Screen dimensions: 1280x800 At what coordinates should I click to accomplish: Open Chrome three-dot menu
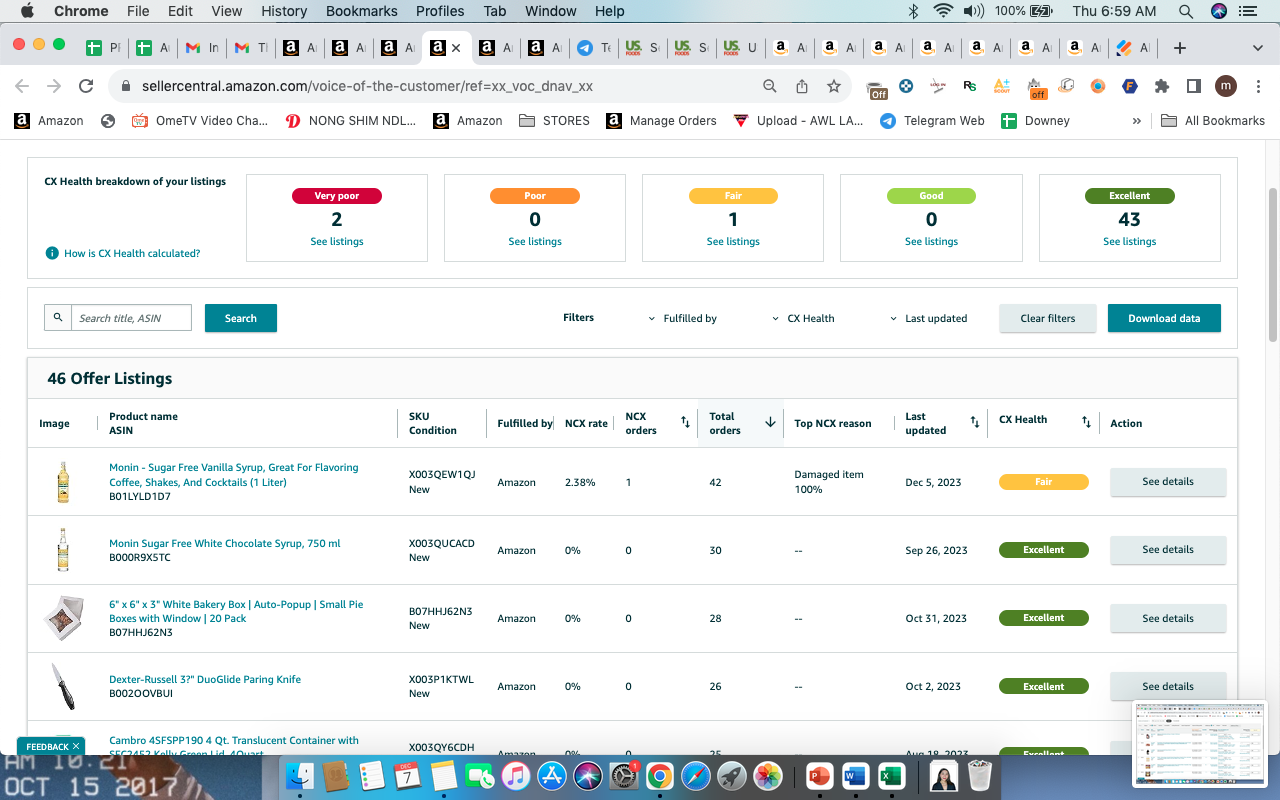[1258, 86]
